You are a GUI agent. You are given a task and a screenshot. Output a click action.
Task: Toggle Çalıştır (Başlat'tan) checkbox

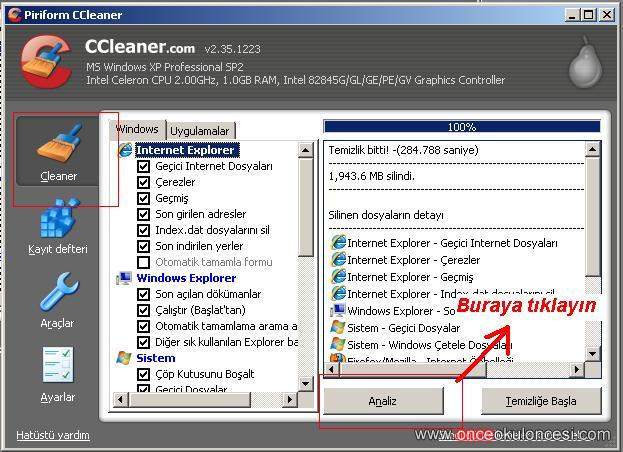143,310
